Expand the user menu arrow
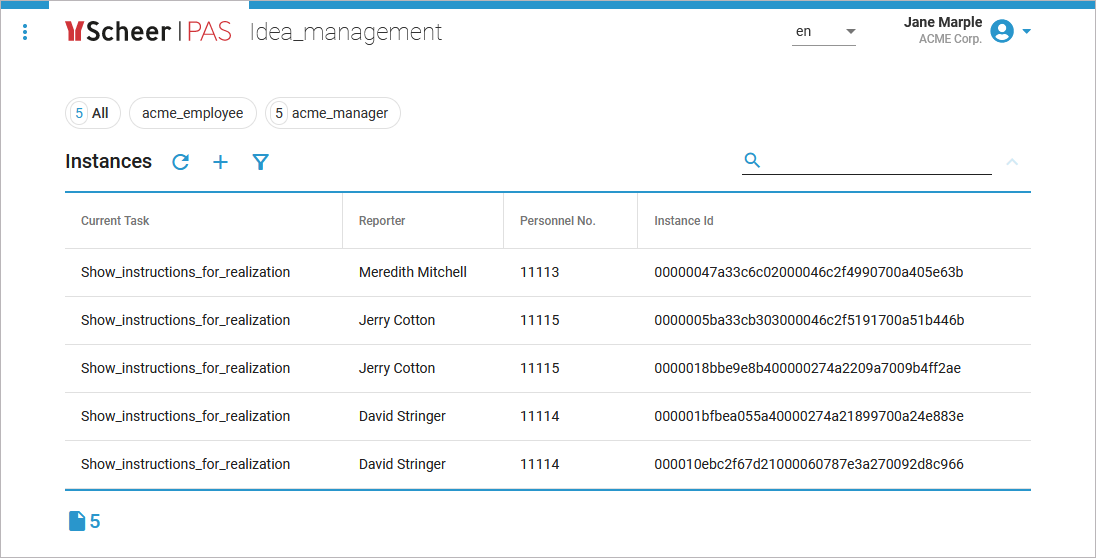 (x=1026, y=32)
